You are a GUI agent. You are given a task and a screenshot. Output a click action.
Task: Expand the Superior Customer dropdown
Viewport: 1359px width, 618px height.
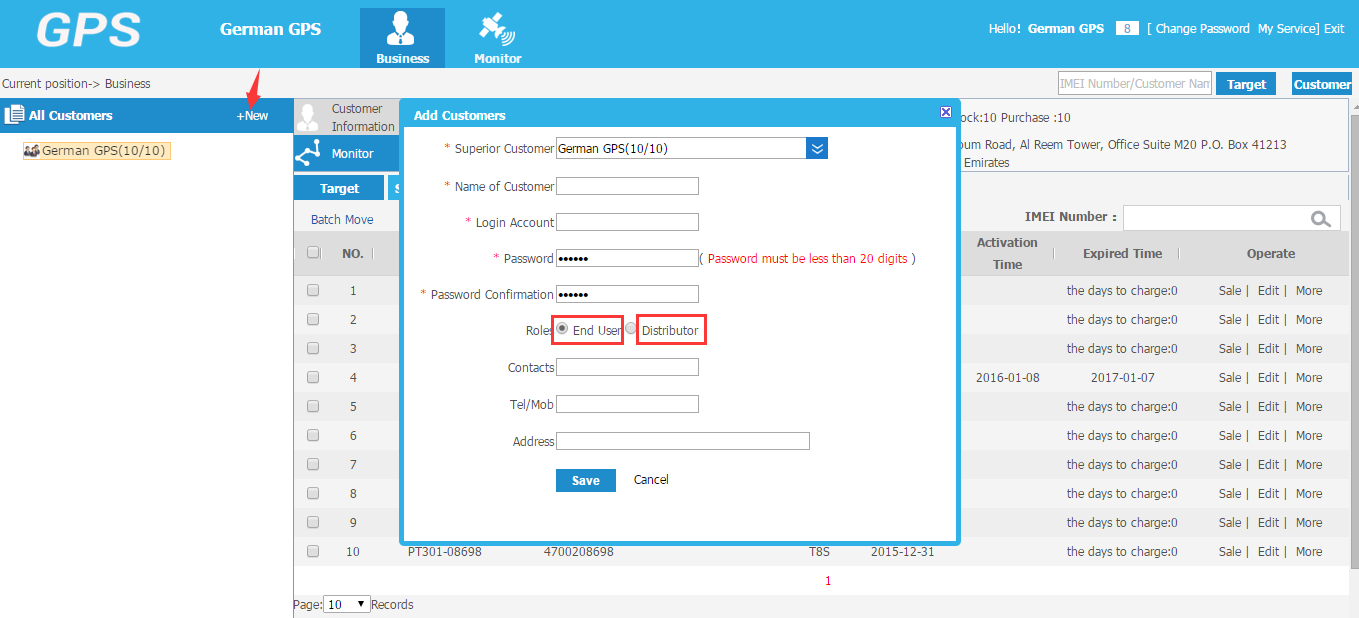(x=817, y=148)
